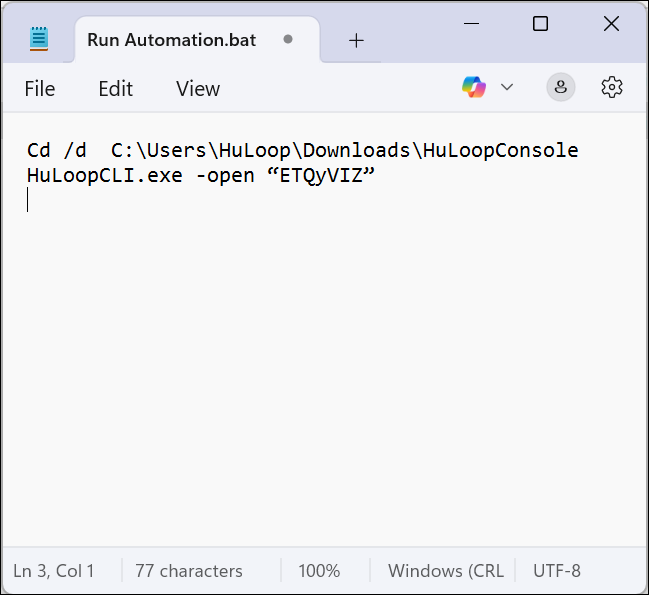Add a new tab with the plus button
649x595 pixels.
(x=356, y=40)
